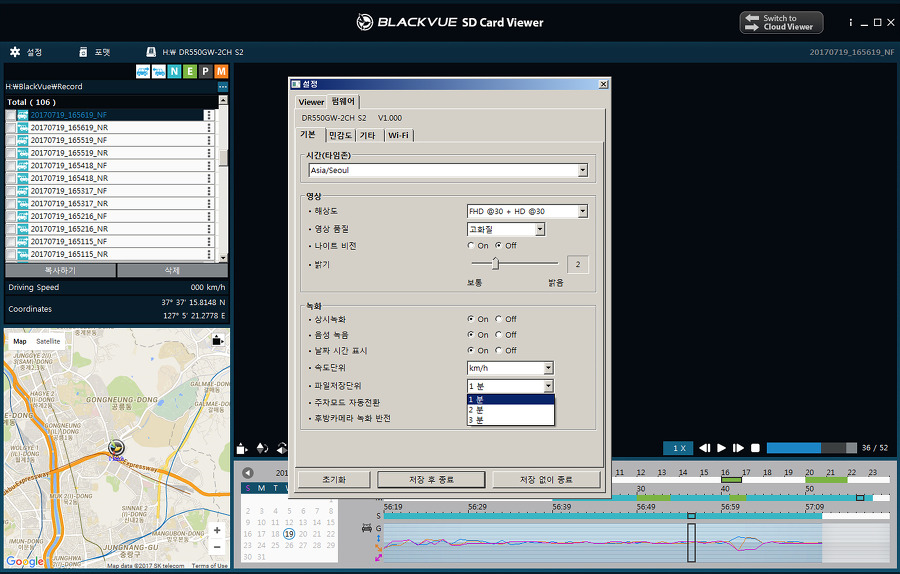The image size is (900, 574).
Task: Browse for folder with the ellipsis button
Action: 223,87
